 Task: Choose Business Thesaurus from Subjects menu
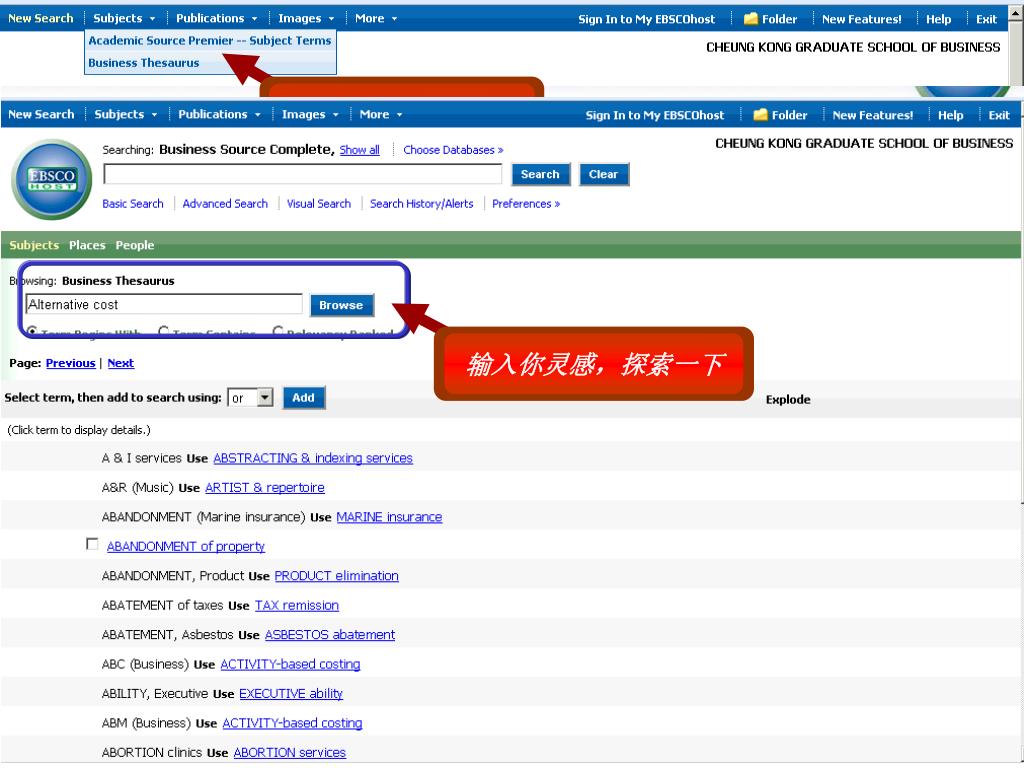(x=144, y=63)
